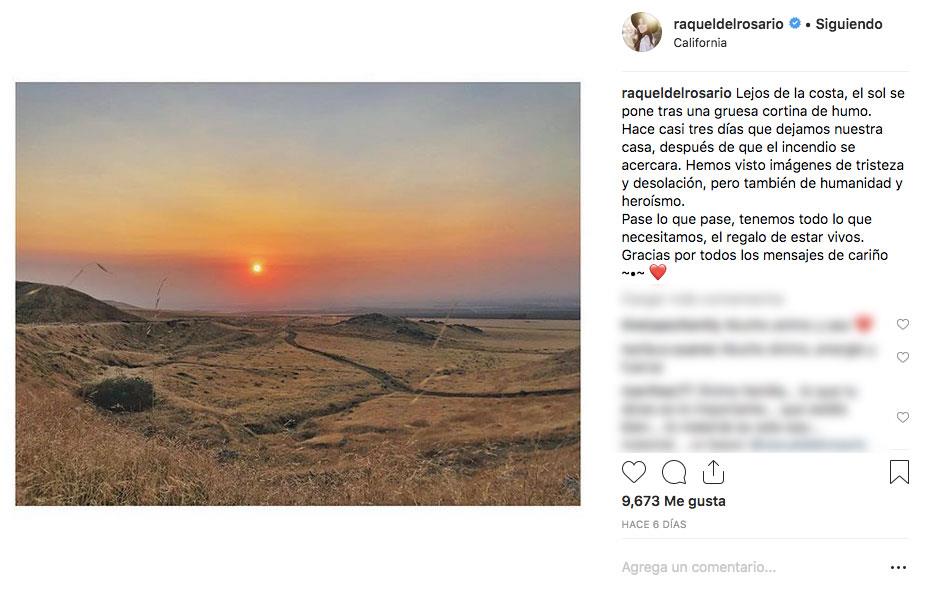Click the sunset landscape photo
The height and width of the screenshot is (590, 928).
pyautogui.click(x=298, y=294)
